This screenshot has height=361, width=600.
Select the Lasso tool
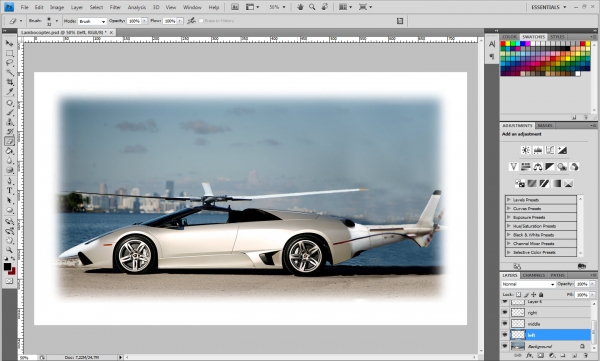9,63
